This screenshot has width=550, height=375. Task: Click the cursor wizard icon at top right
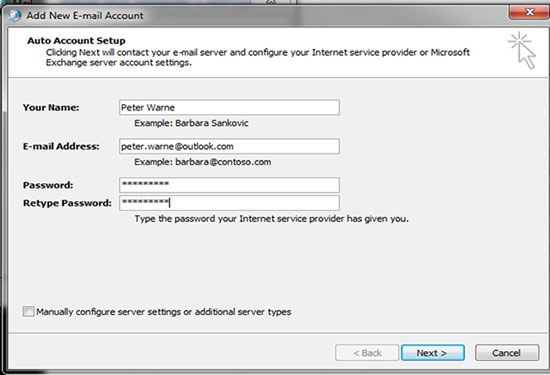point(522,51)
